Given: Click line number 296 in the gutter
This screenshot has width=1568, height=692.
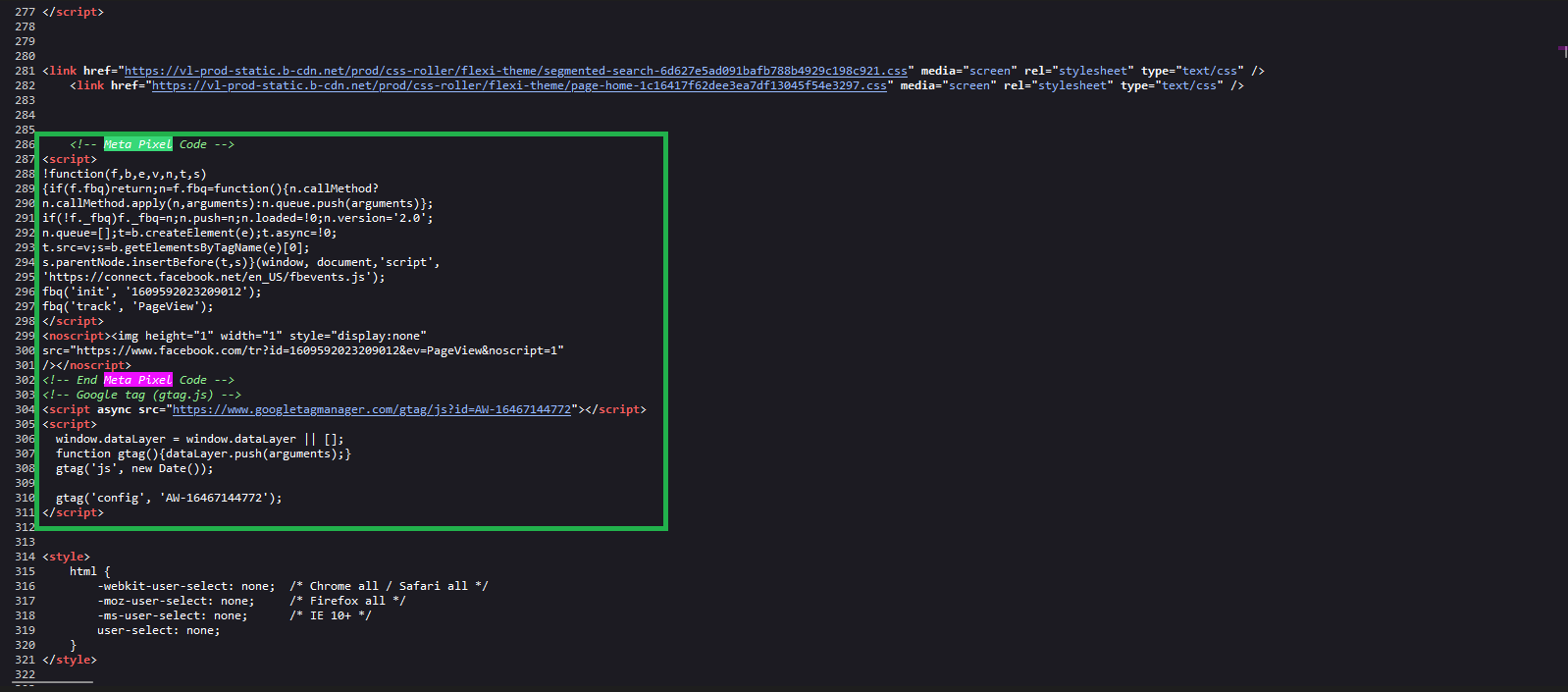Looking at the screenshot, I should (25, 292).
